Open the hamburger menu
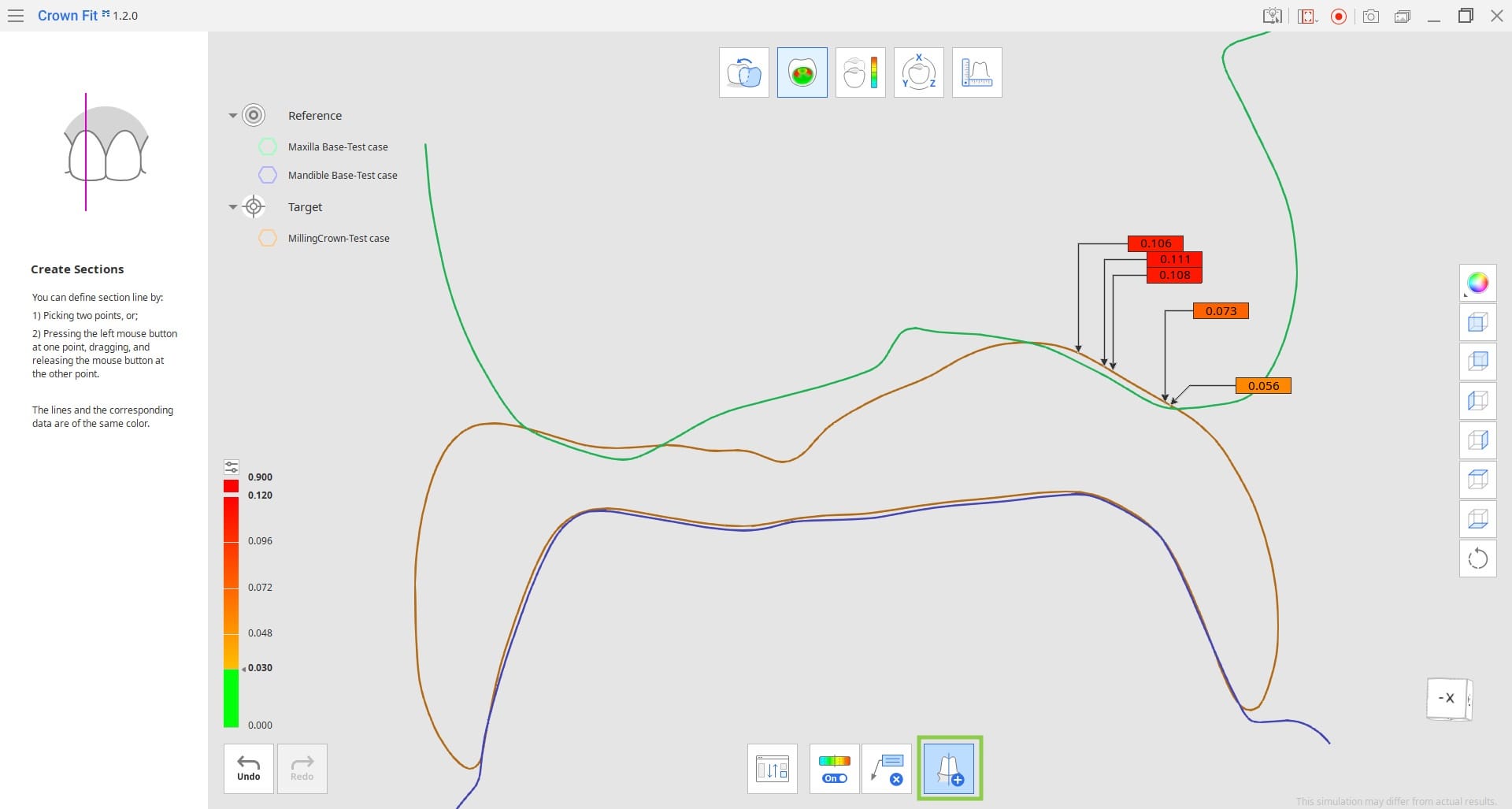 tap(15, 16)
